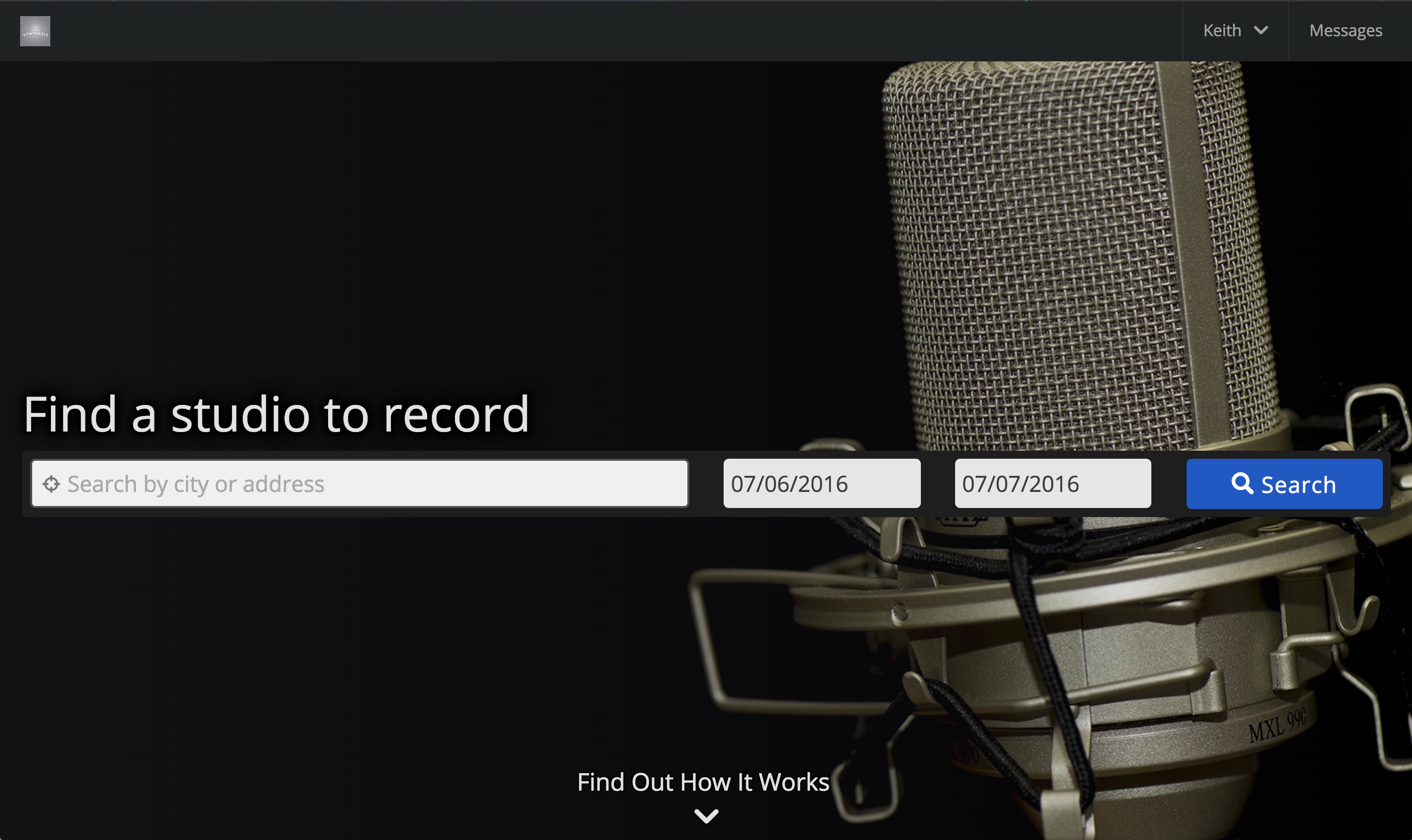Click the Search text label on the blue button
This screenshot has height=840, width=1412.
tap(1298, 485)
